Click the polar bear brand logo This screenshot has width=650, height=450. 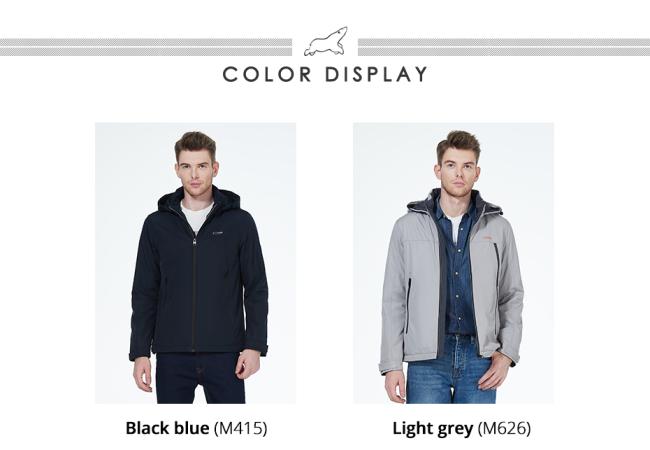[x=326, y=41]
